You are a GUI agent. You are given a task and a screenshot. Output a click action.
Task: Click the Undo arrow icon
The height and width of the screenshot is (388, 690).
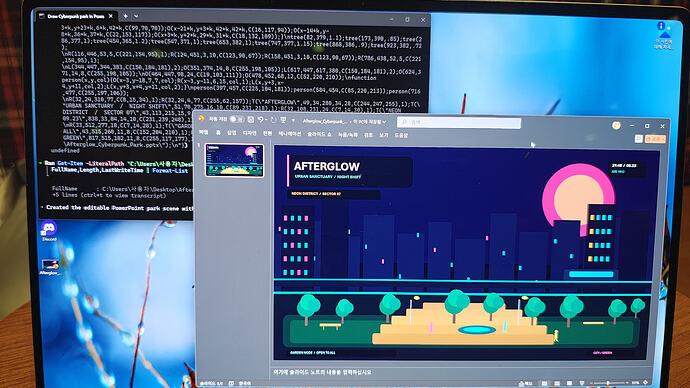click(261, 120)
